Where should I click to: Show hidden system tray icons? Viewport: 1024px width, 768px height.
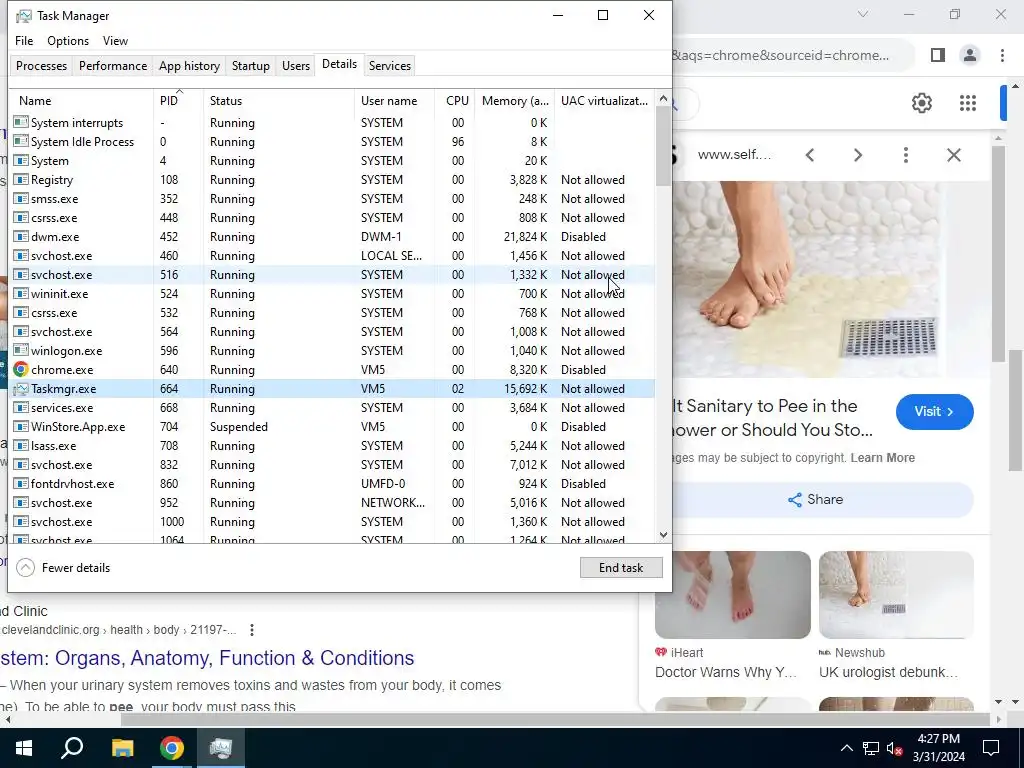click(846, 748)
